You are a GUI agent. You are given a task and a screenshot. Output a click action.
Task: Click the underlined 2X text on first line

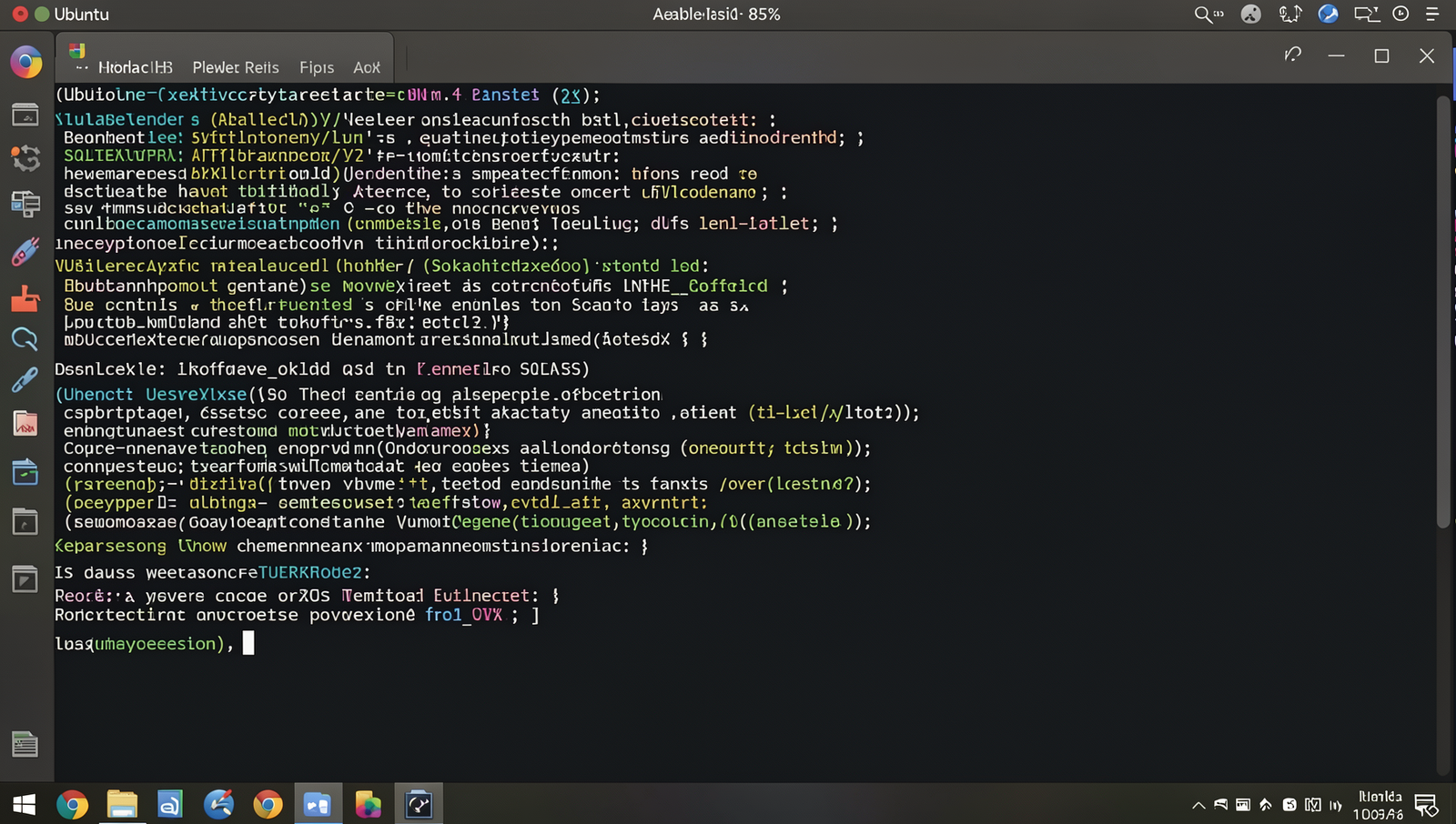click(x=571, y=95)
